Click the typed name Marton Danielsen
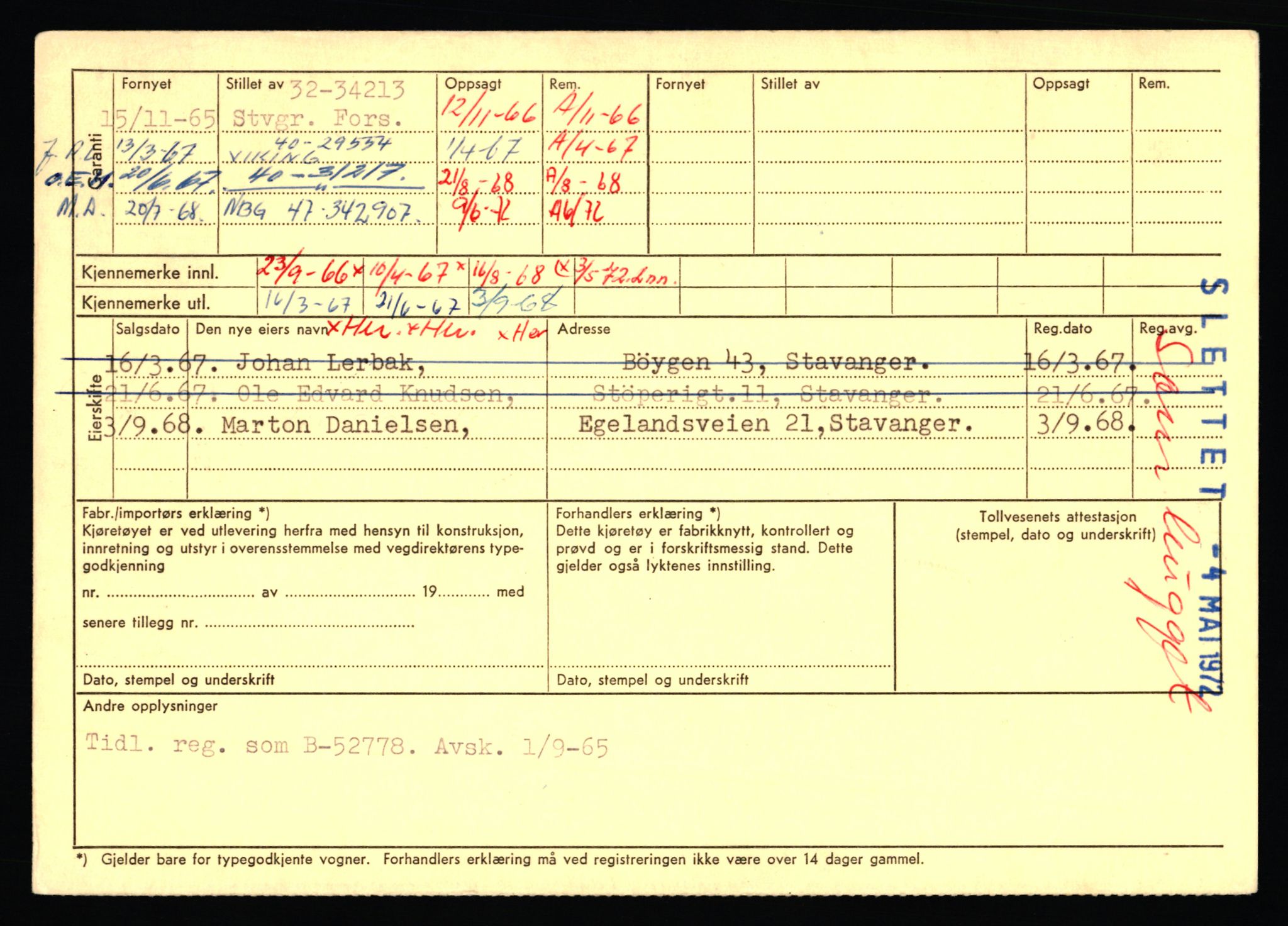The width and height of the screenshot is (1288, 926). (x=345, y=425)
